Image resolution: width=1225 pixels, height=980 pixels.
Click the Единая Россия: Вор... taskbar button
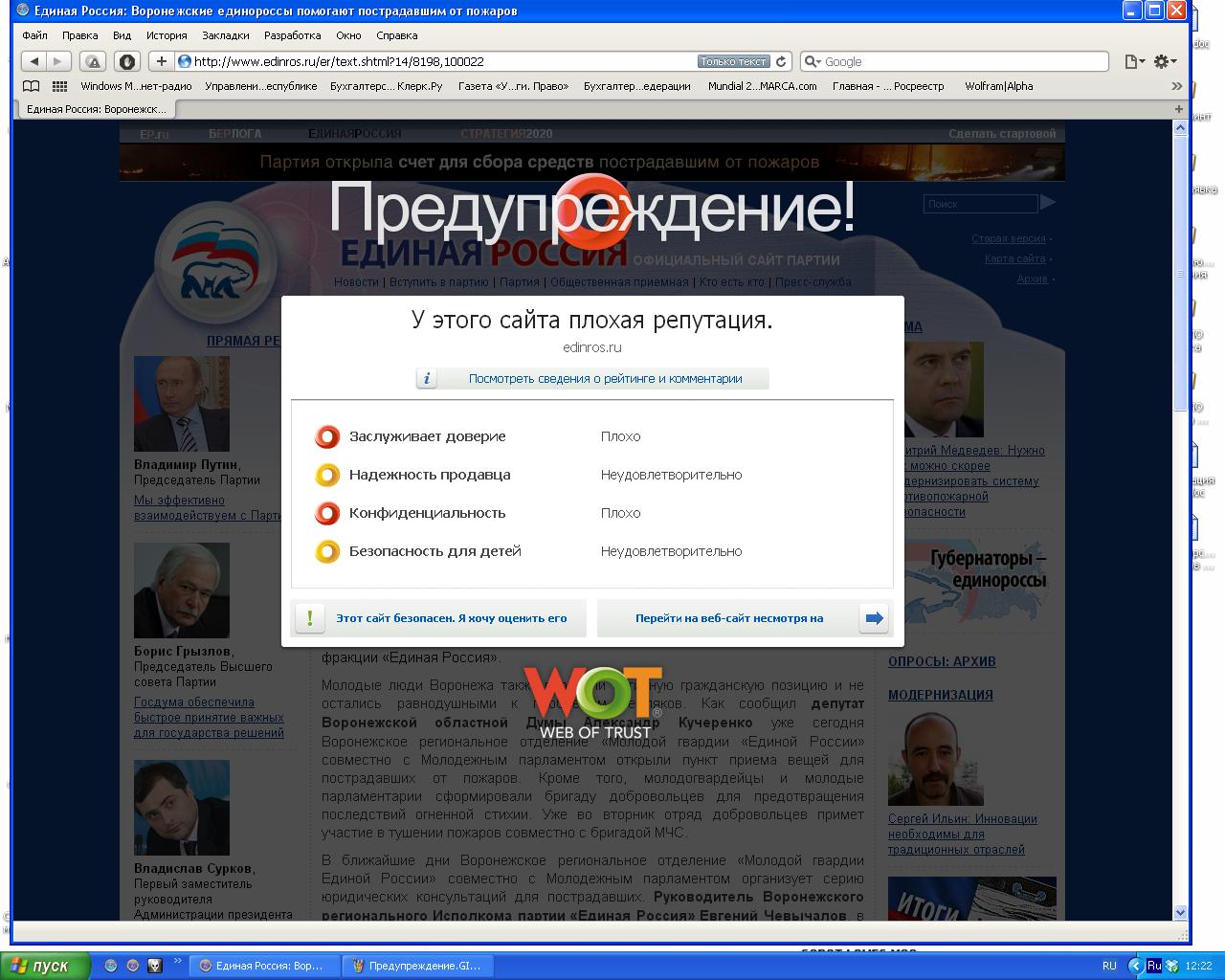[265, 966]
